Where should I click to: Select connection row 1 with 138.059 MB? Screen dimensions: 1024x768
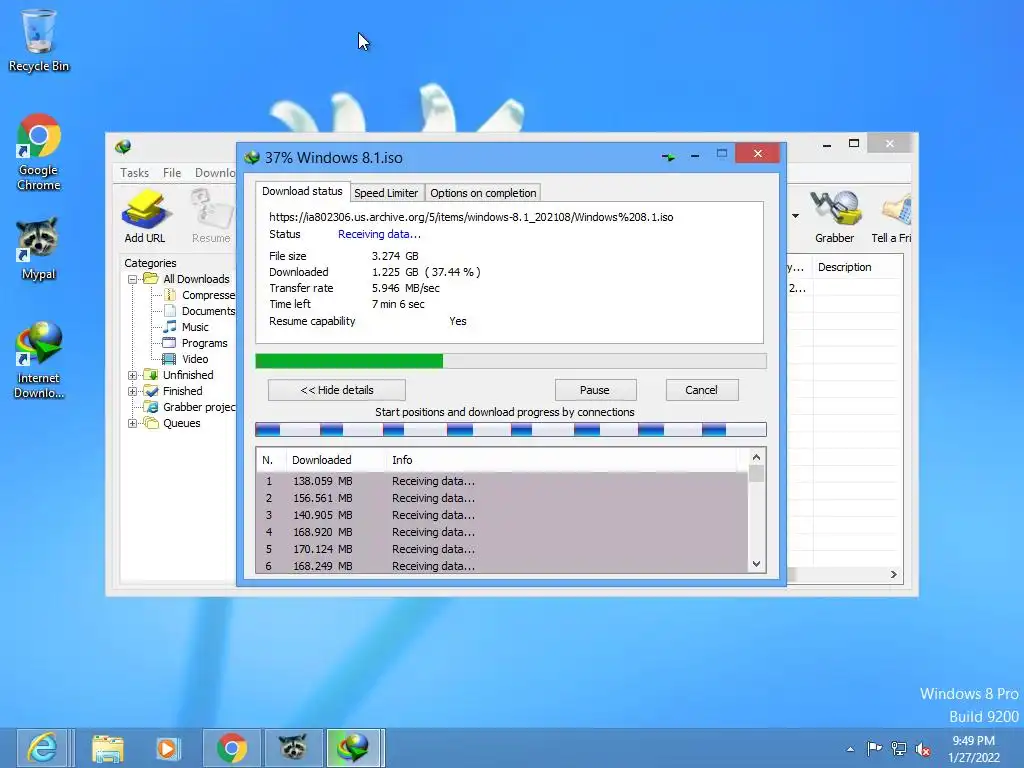502,481
